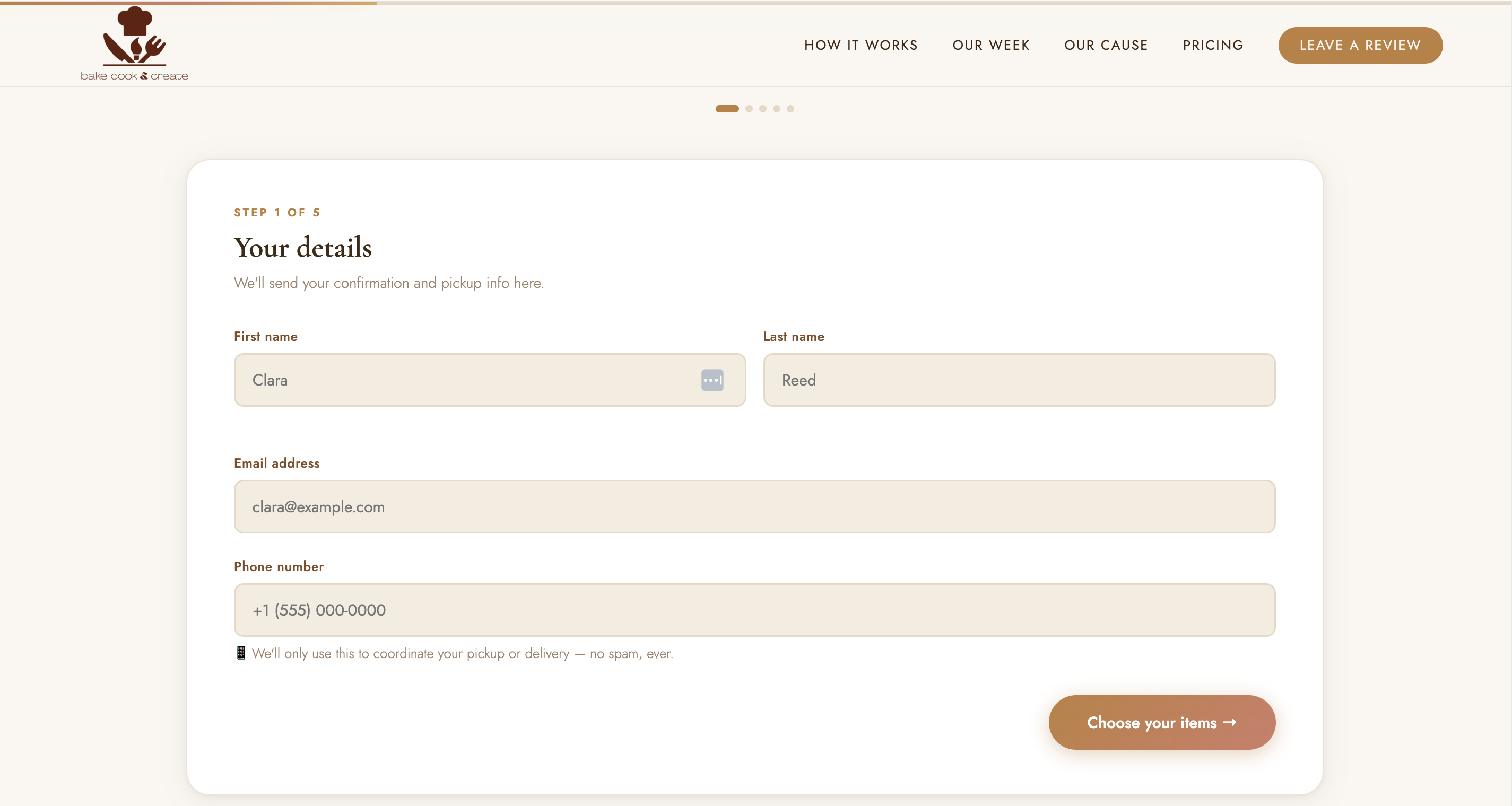This screenshot has height=806, width=1512.
Task: Jump to the last step indicator dot
Action: click(x=790, y=109)
